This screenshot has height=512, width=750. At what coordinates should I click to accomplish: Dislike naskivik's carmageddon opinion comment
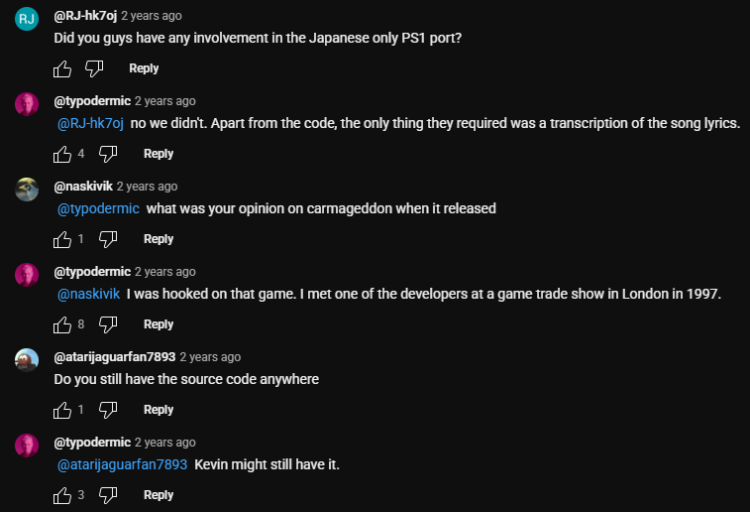click(x=109, y=239)
